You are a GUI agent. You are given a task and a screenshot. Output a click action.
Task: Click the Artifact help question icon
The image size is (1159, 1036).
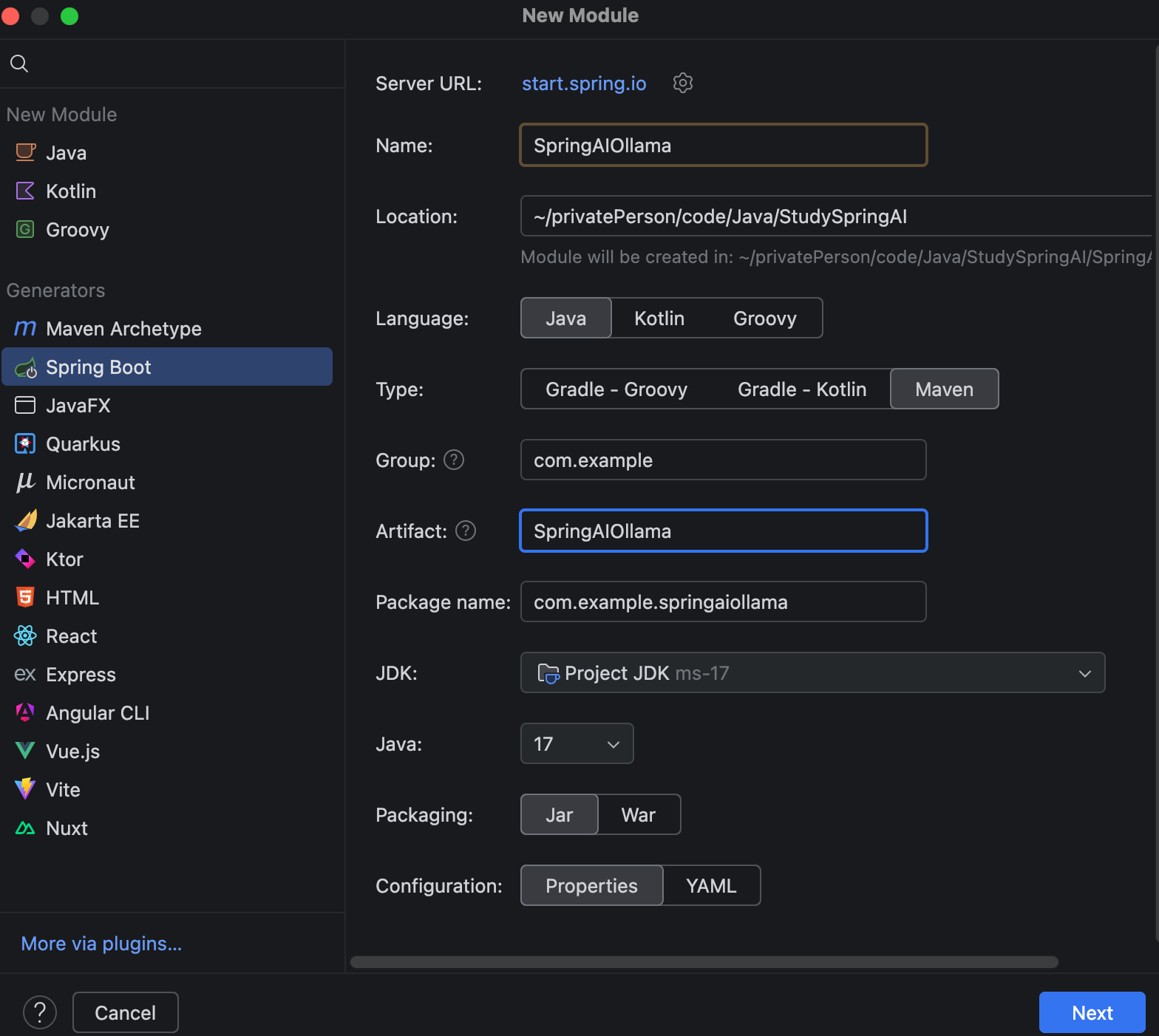[466, 531]
